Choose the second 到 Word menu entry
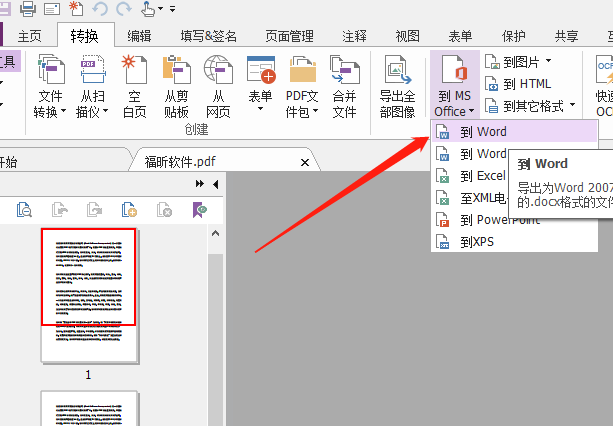 (471, 154)
